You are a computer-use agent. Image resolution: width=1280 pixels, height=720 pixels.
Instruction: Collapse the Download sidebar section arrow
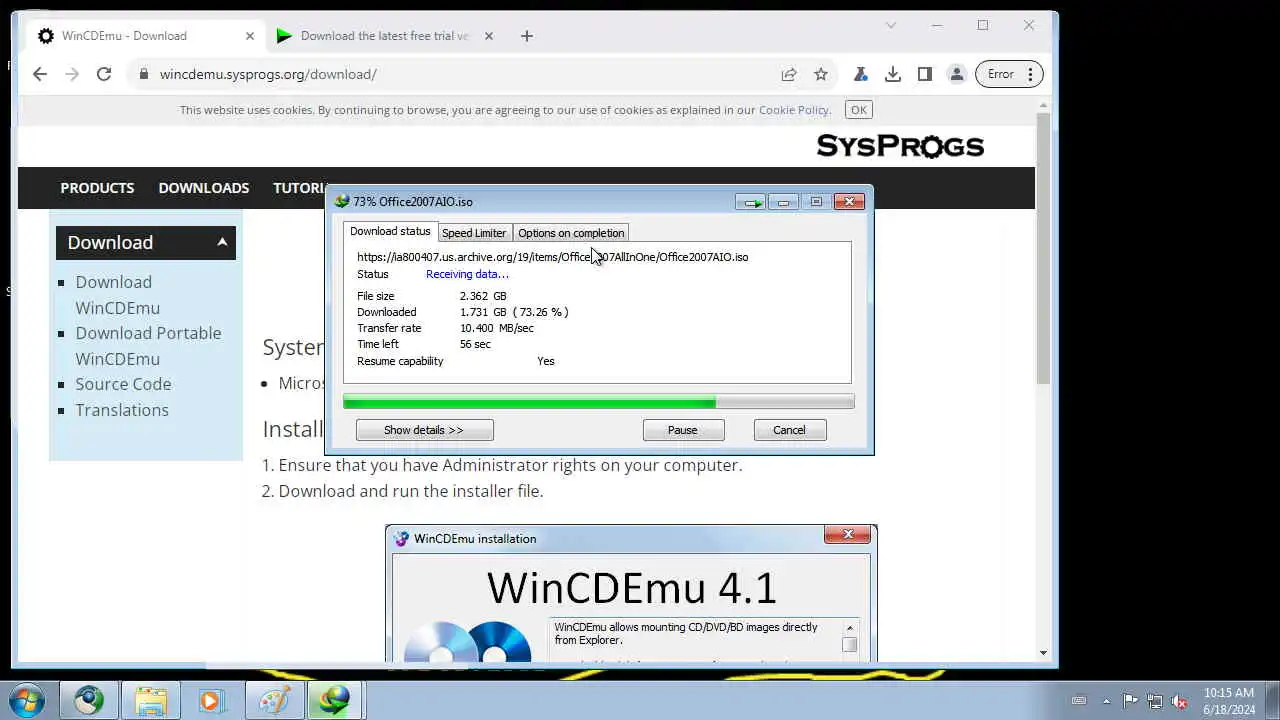pyautogui.click(x=222, y=242)
